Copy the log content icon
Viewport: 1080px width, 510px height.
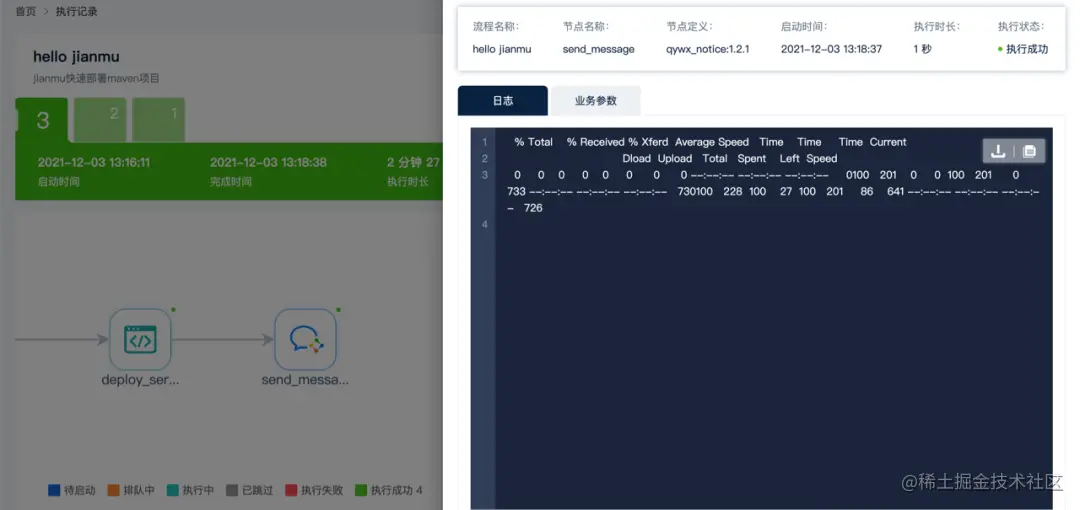click(1029, 151)
